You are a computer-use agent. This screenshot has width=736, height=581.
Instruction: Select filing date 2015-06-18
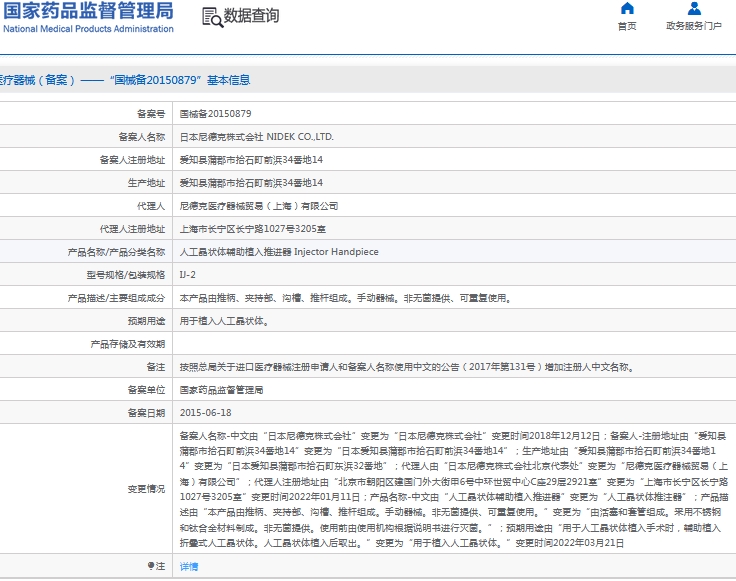[x=206, y=413]
